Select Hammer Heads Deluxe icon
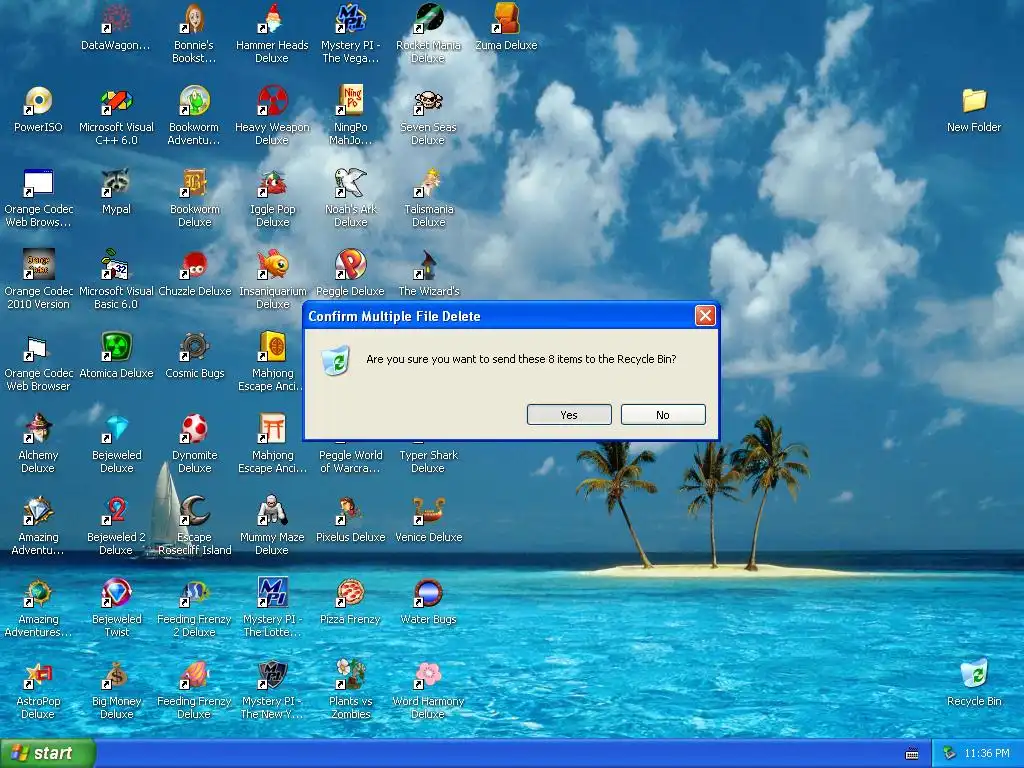 click(x=272, y=34)
